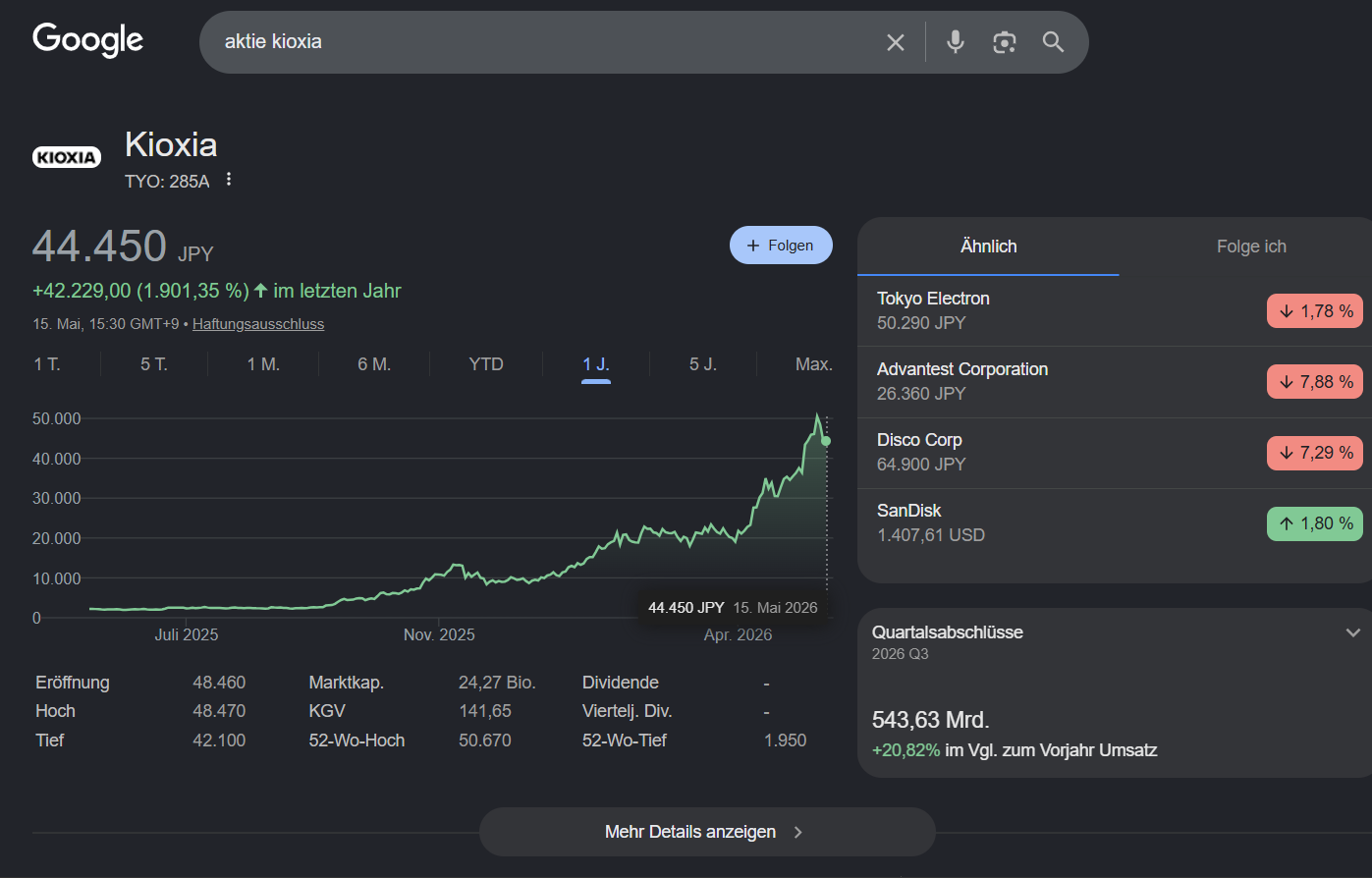Open search by image camera icon

1004,42
